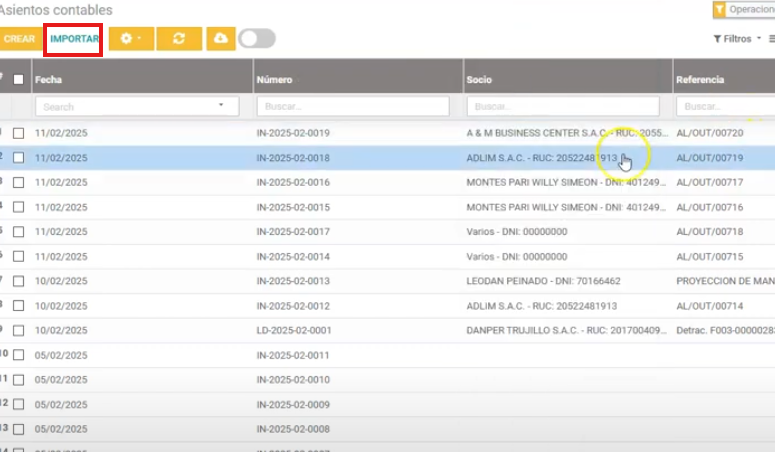Check the row for IN-2025-02-0019
Screen dimensions: 775x452
coord(18,133)
